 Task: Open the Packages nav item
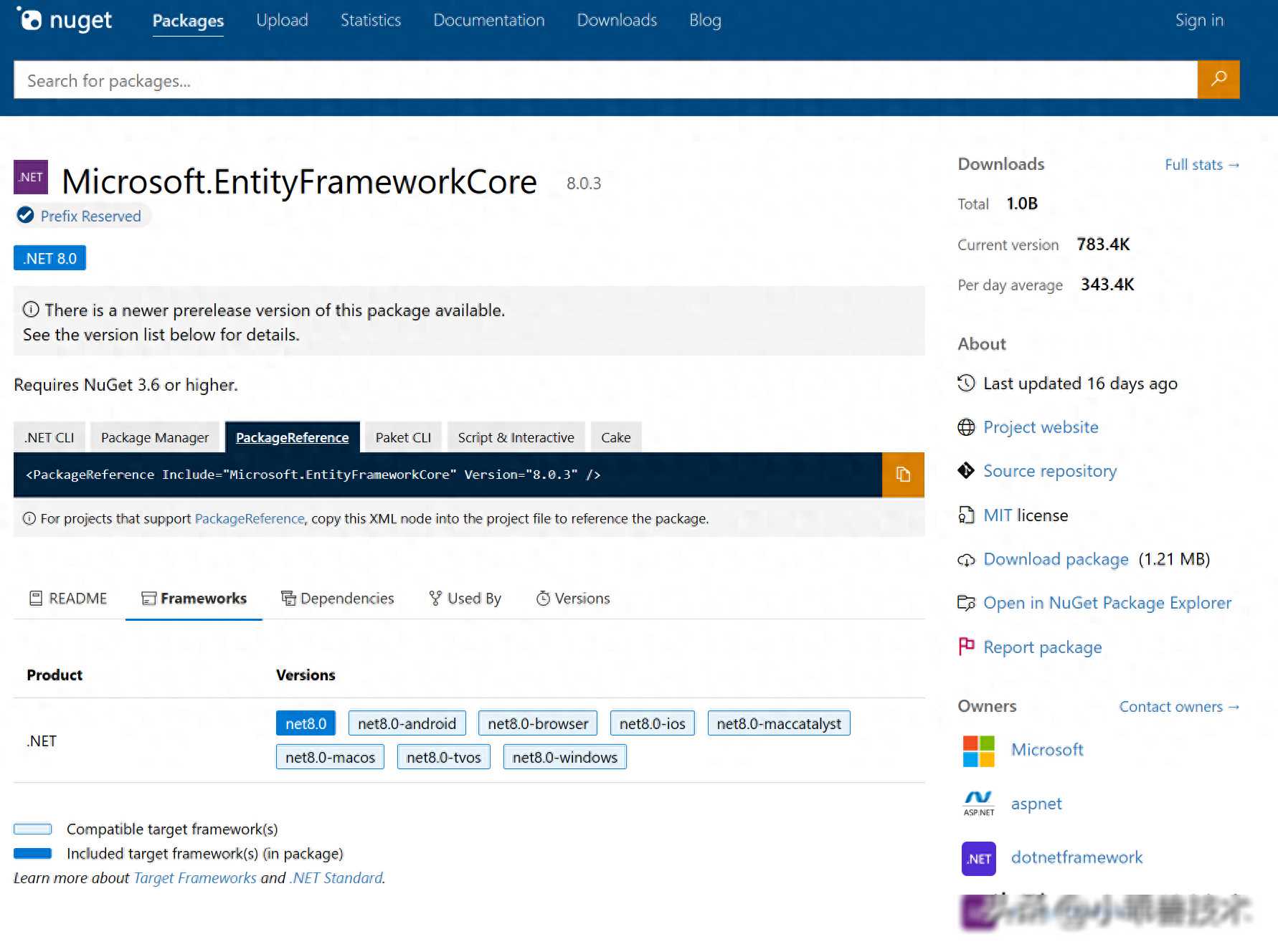point(188,21)
